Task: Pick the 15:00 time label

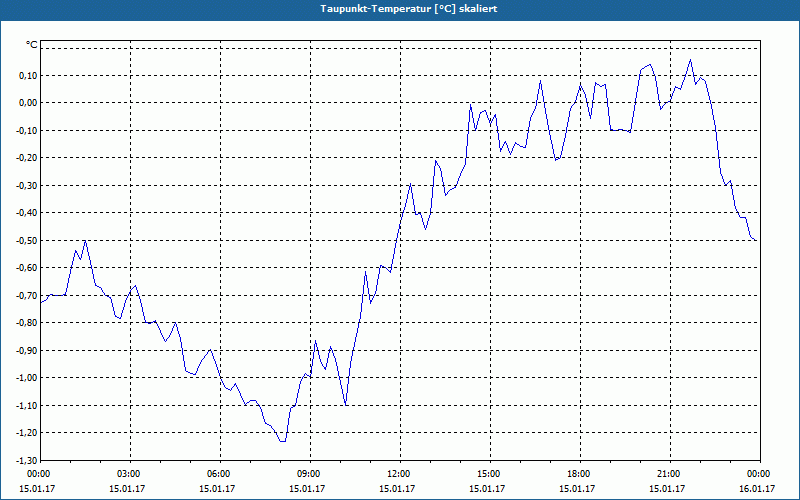Action: tap(489, 474)
